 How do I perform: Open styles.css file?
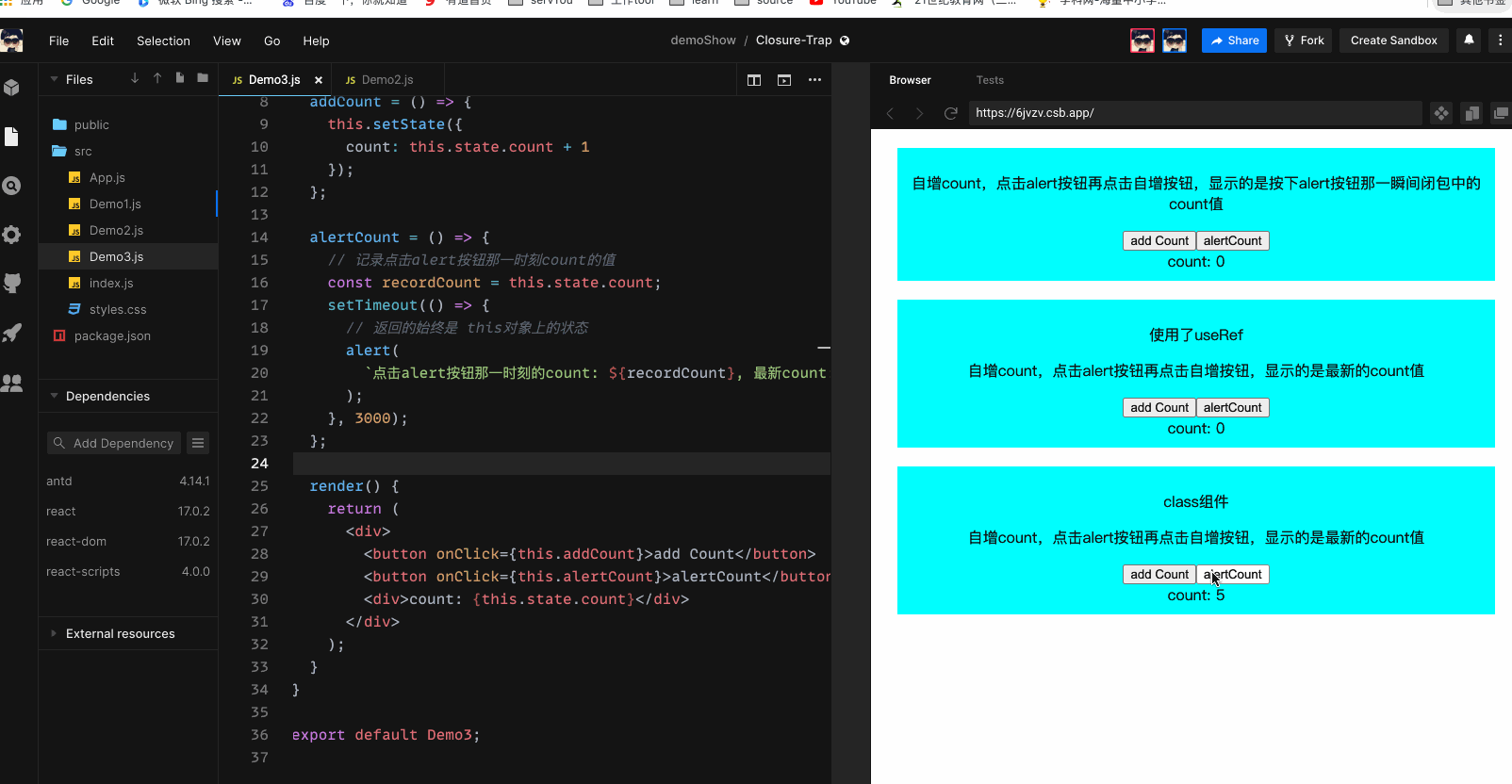(128, 309)
